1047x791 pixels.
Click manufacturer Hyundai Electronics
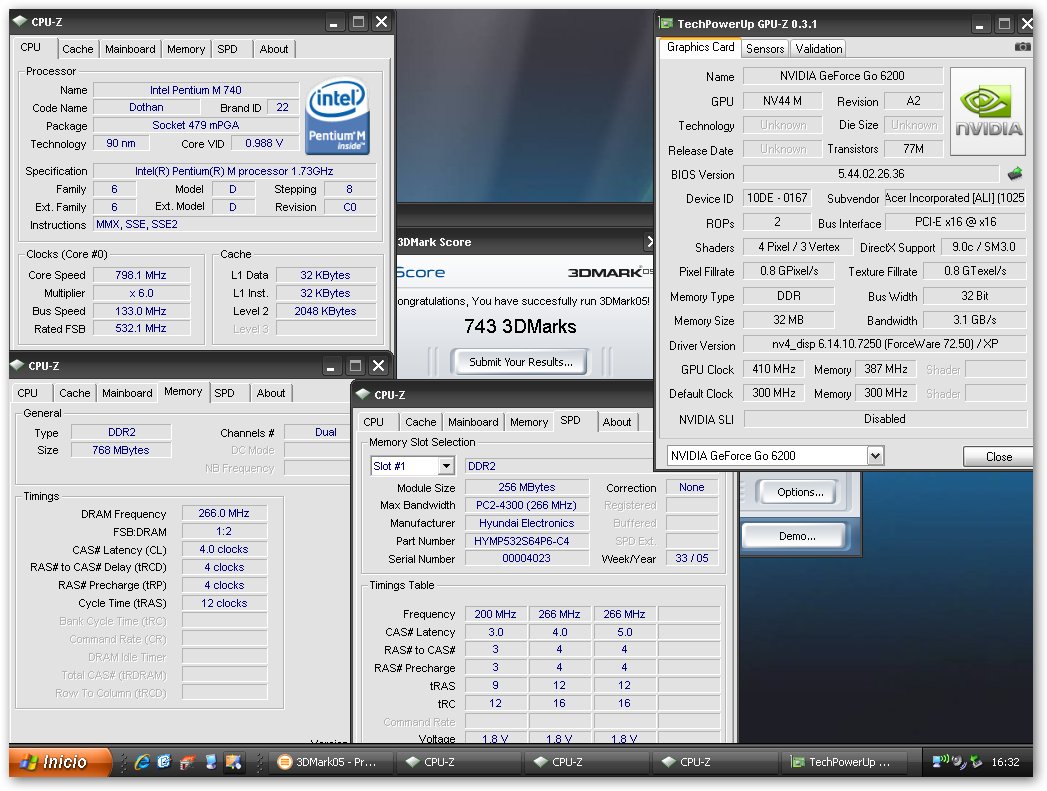(x=526, y=523)
